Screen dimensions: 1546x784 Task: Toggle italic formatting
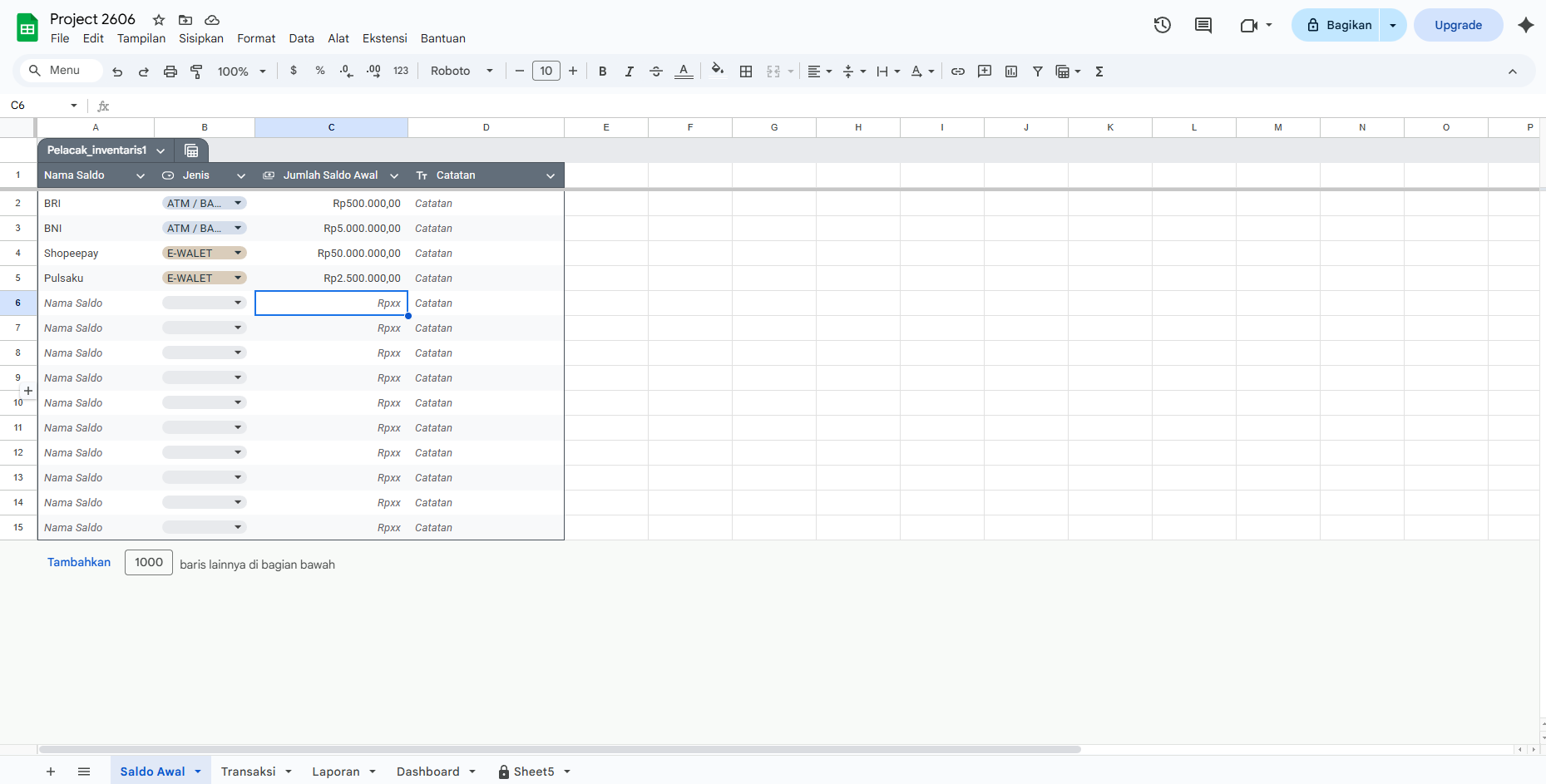click(x=629, y=71)
